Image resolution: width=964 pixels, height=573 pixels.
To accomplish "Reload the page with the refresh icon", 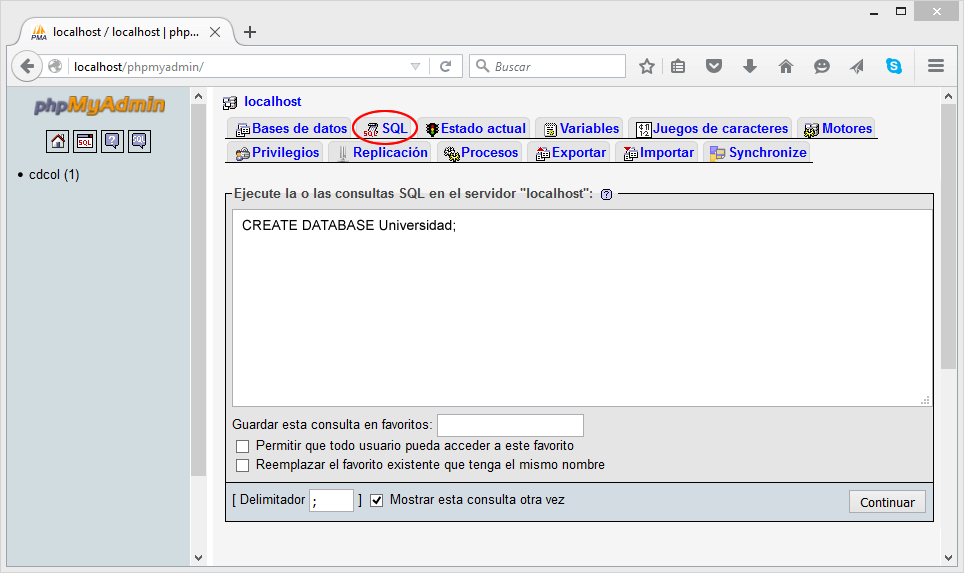I will pos(446,66).
